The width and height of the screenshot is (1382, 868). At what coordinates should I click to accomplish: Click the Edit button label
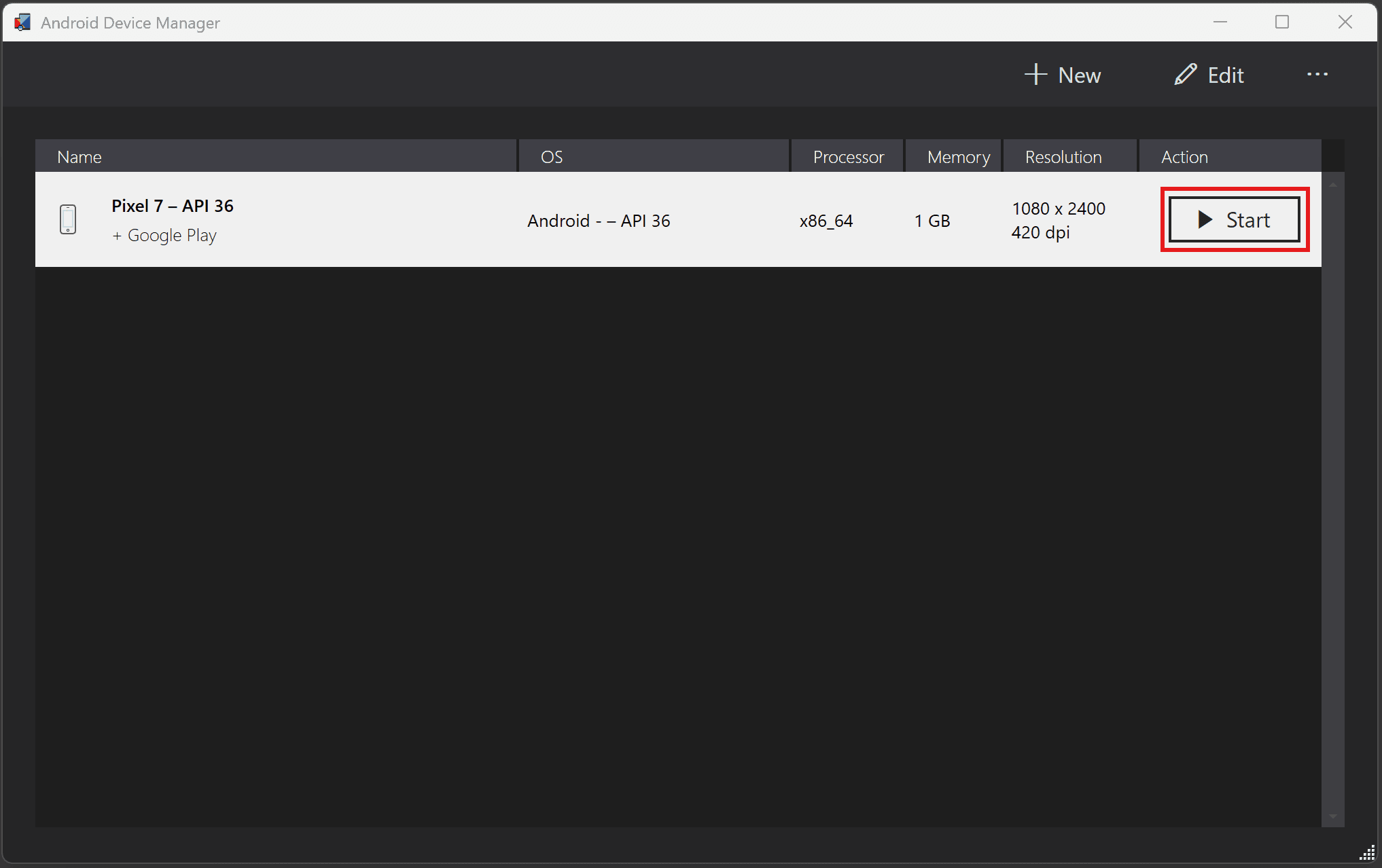click(1225, 74)
